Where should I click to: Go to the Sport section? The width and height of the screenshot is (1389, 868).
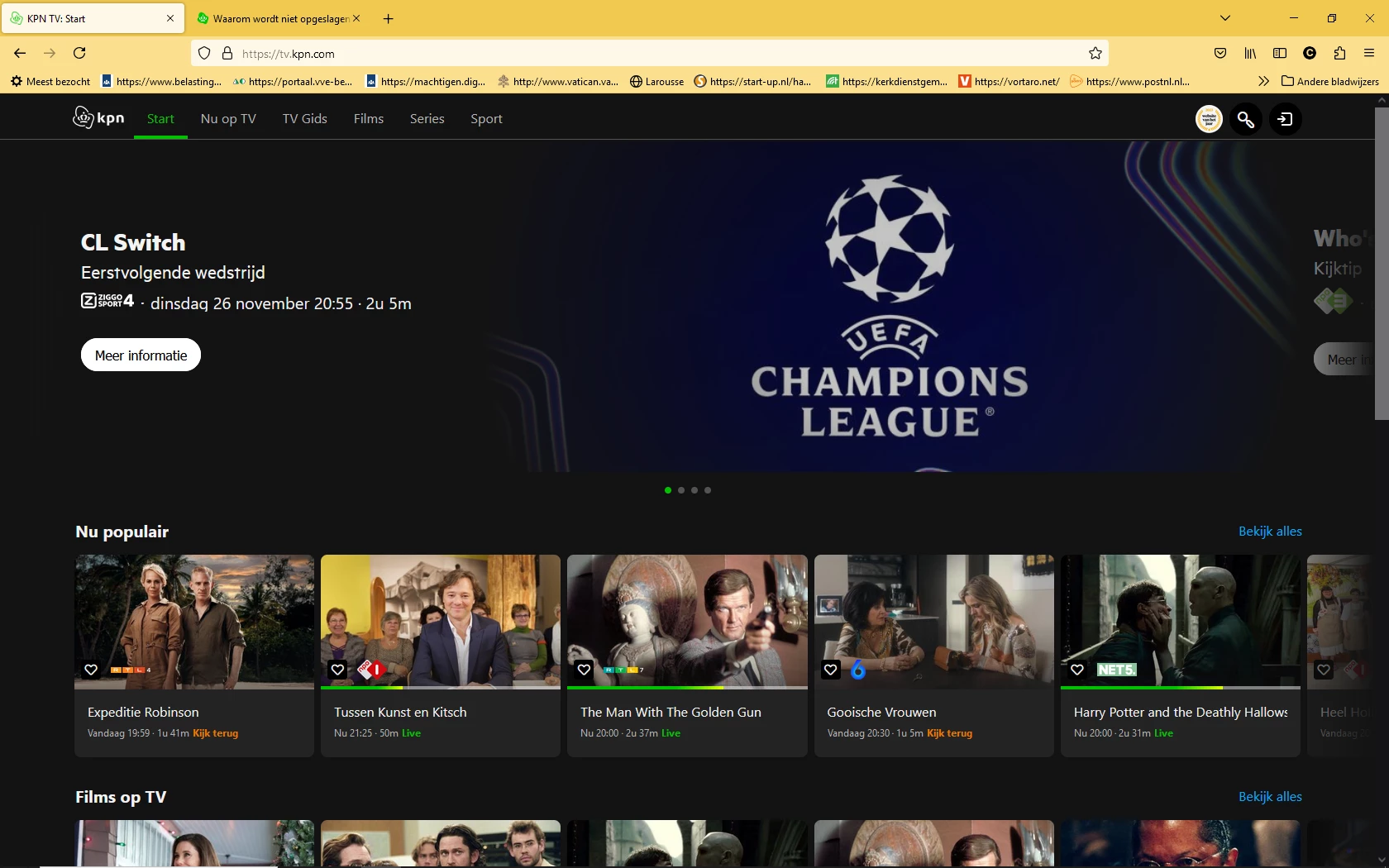point(486,119)
